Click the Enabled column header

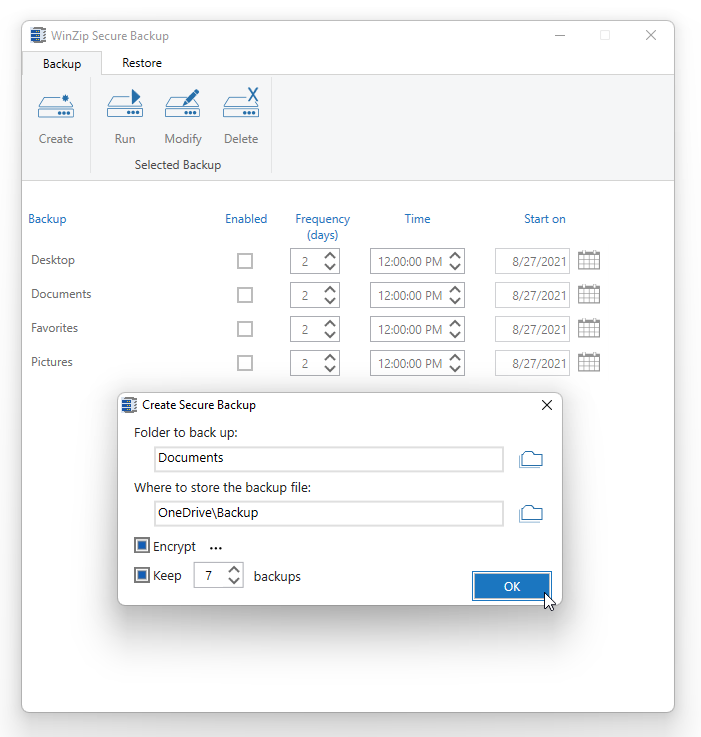[246, 219]
